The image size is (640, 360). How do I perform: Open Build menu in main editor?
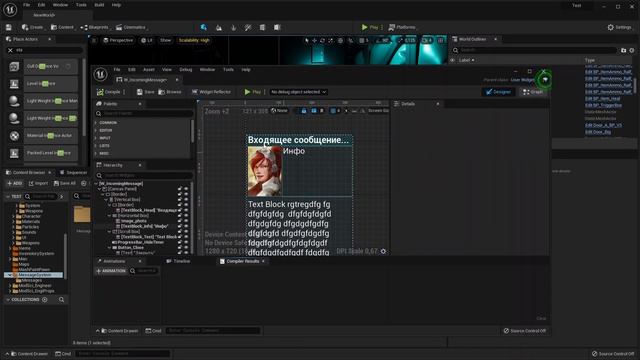(x=99, y=5)
